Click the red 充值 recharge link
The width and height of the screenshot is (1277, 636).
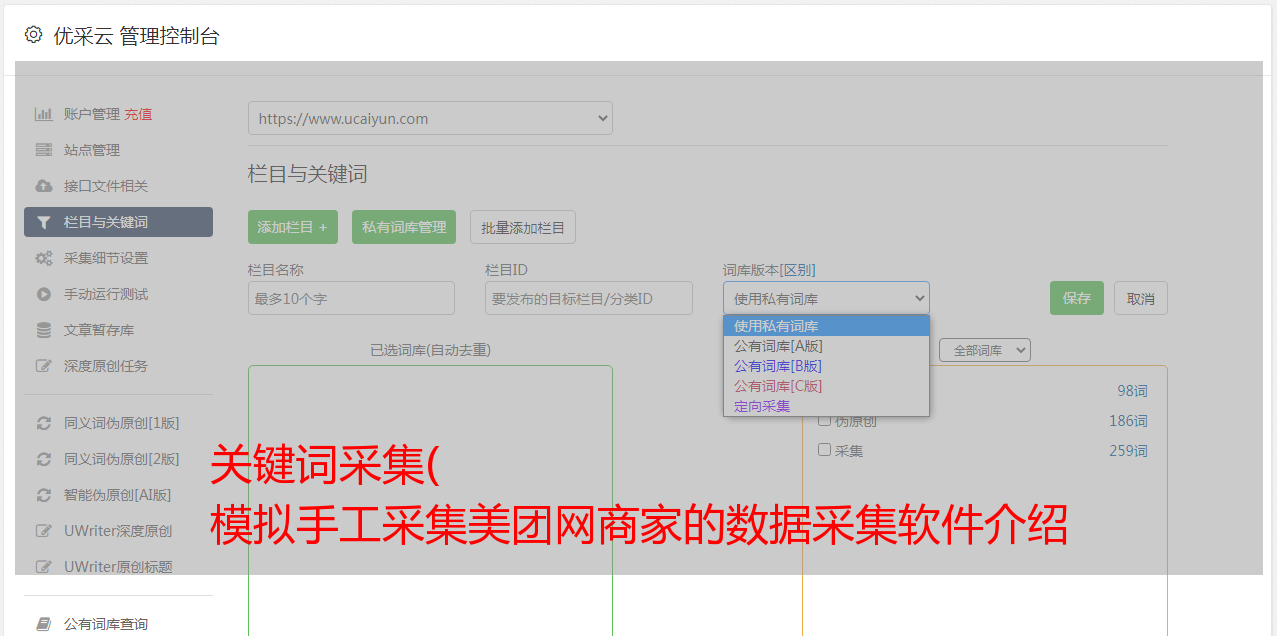[x=138, y=114]
